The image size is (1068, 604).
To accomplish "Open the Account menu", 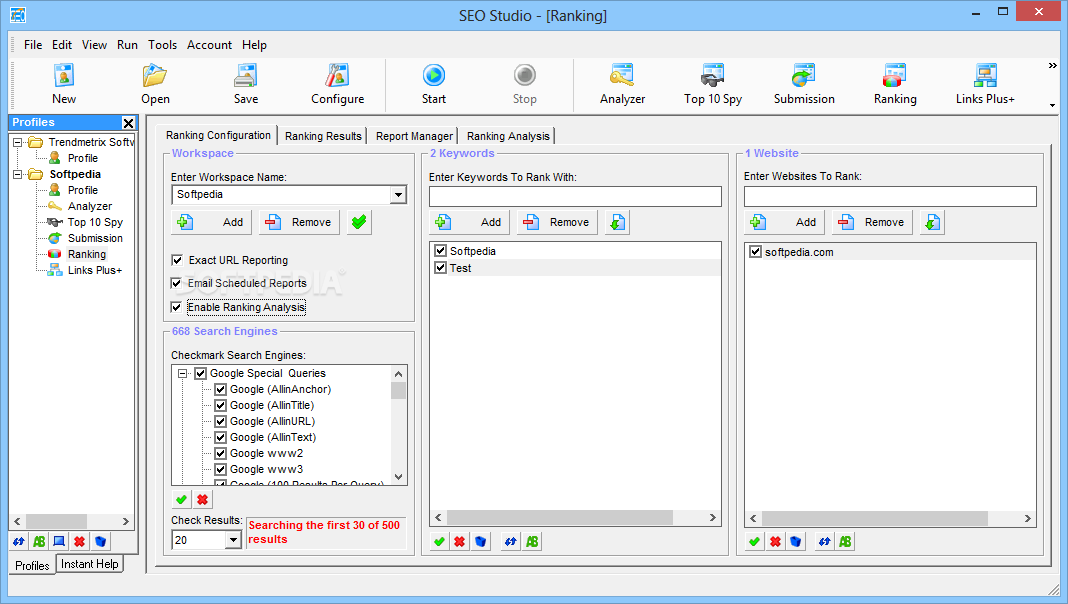I will tap(210, 45).
